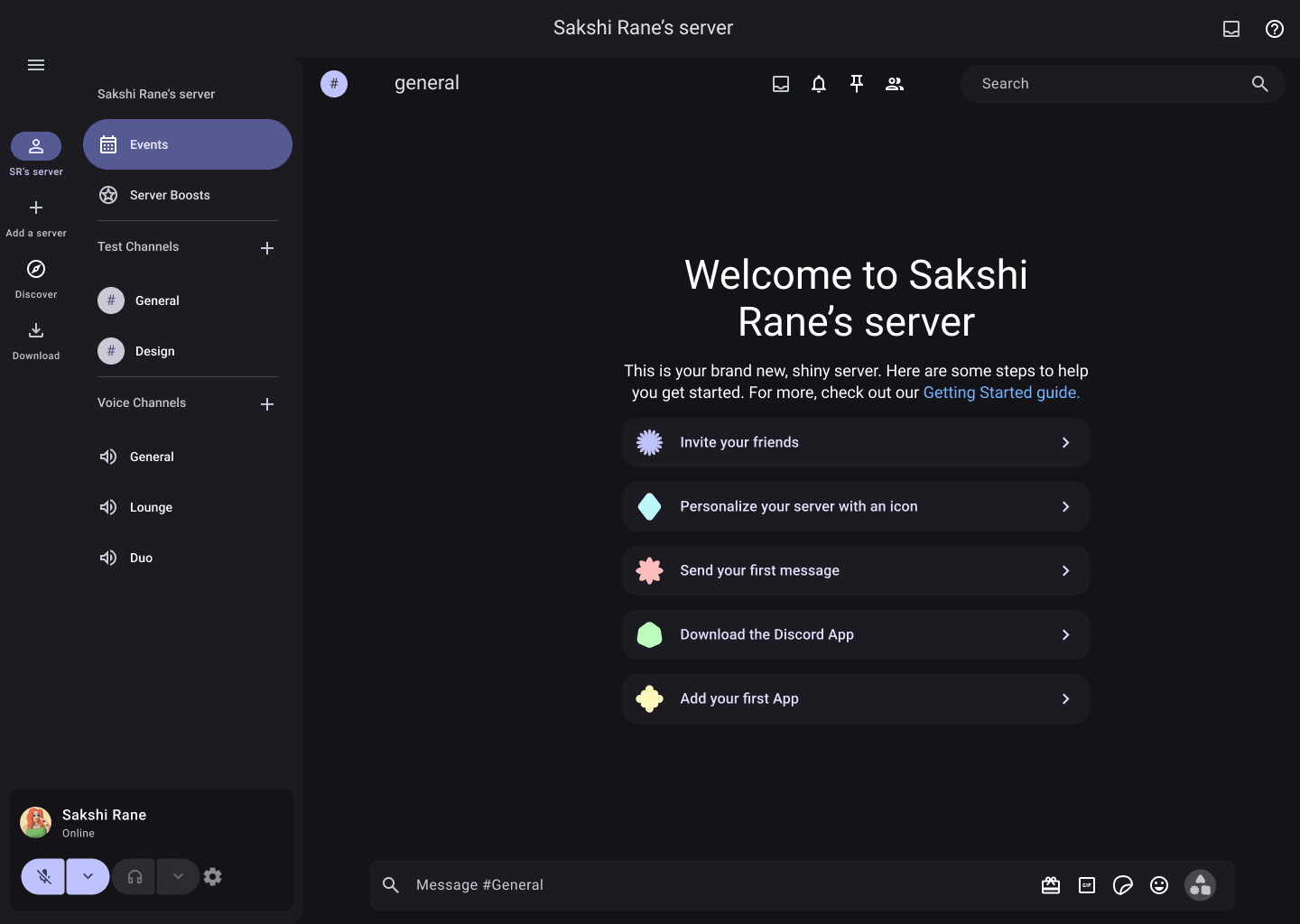
Task: Show the member list icon
Action: tap(895, 84)
